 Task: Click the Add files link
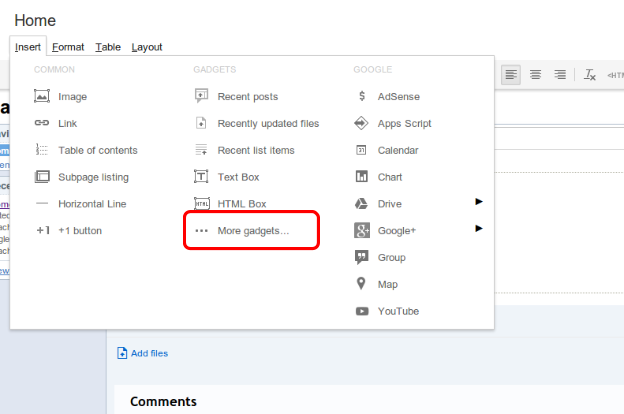[149, 353]
